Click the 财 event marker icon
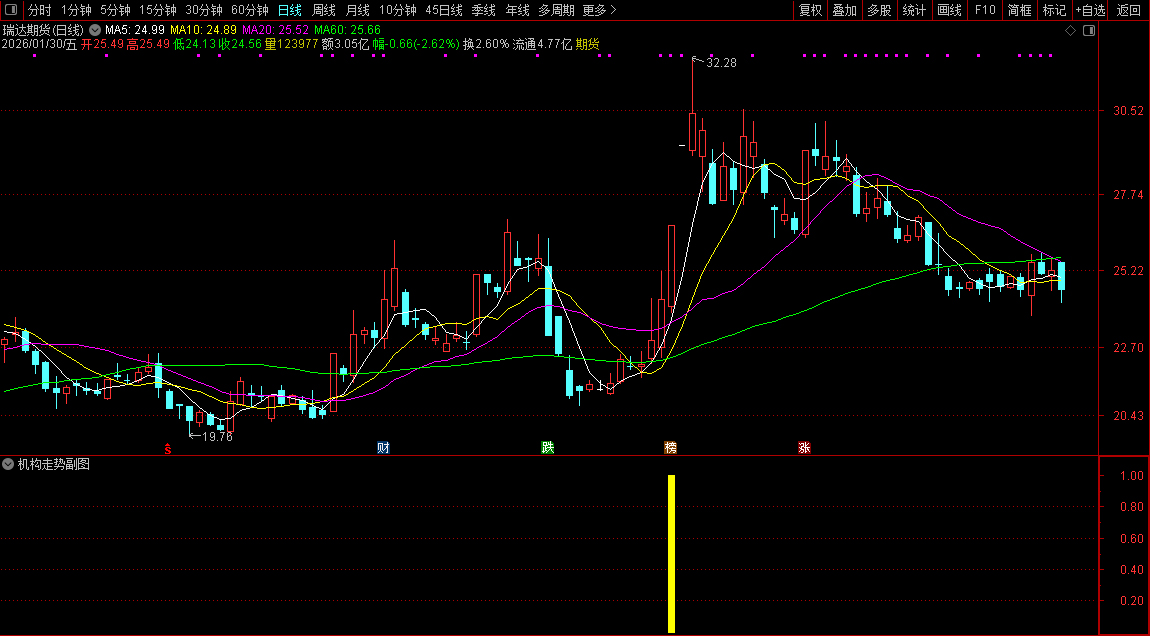This screenshot has width=1150, height=636. (x=383, y=447)
